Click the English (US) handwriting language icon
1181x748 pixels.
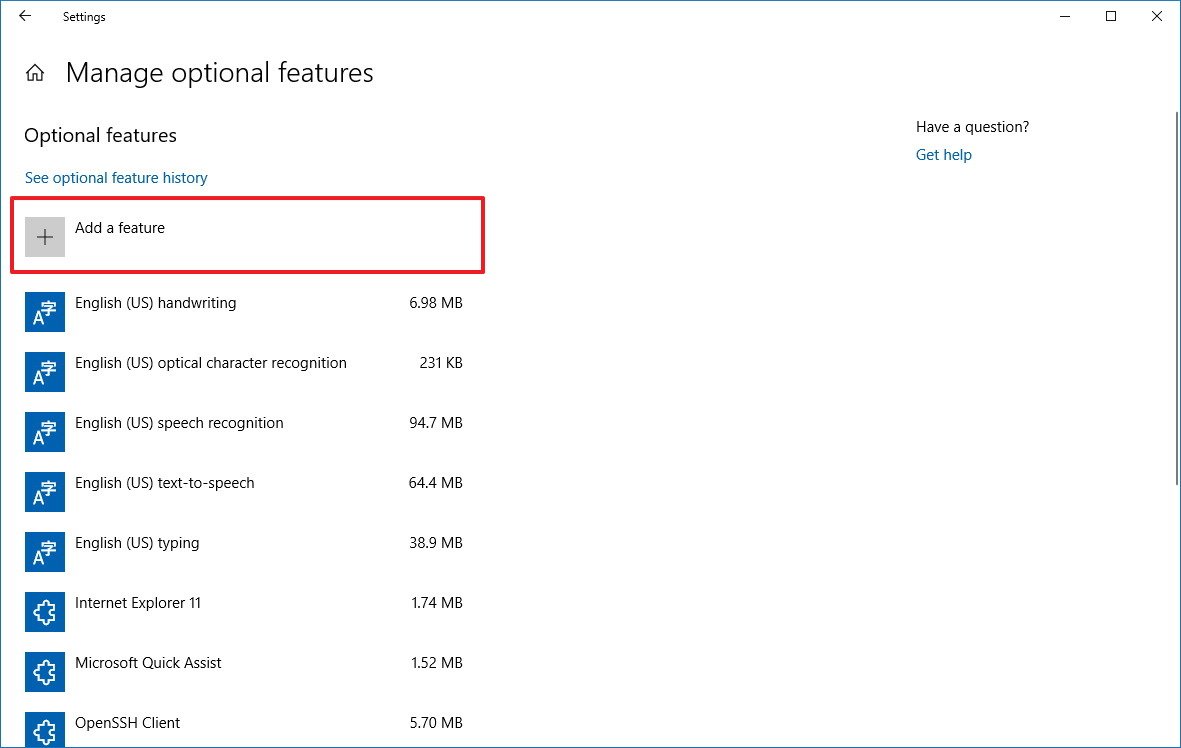45,312
